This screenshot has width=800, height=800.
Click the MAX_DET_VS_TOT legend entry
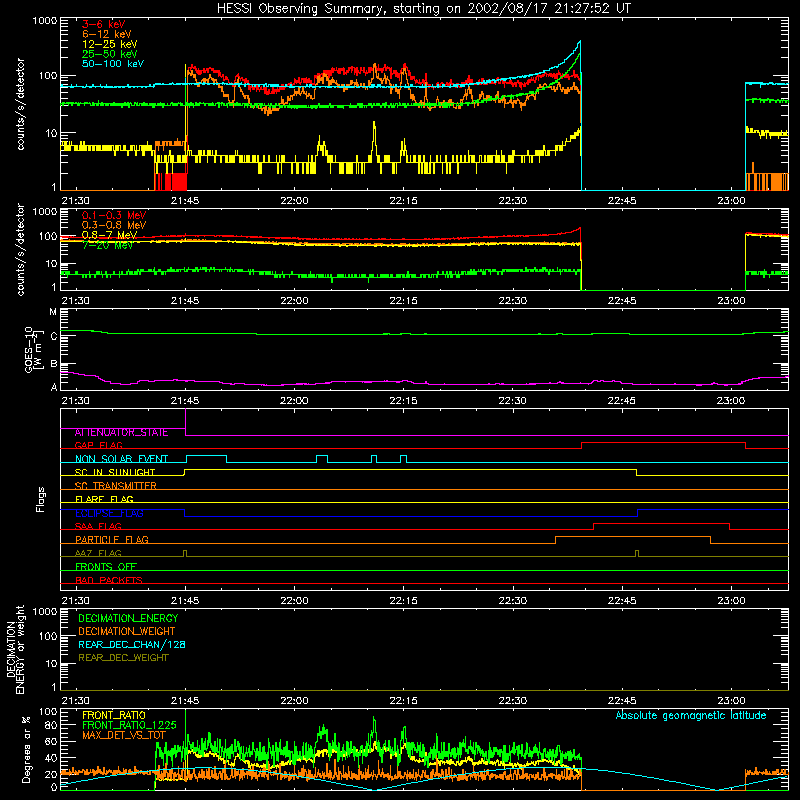tap(124, 735)
